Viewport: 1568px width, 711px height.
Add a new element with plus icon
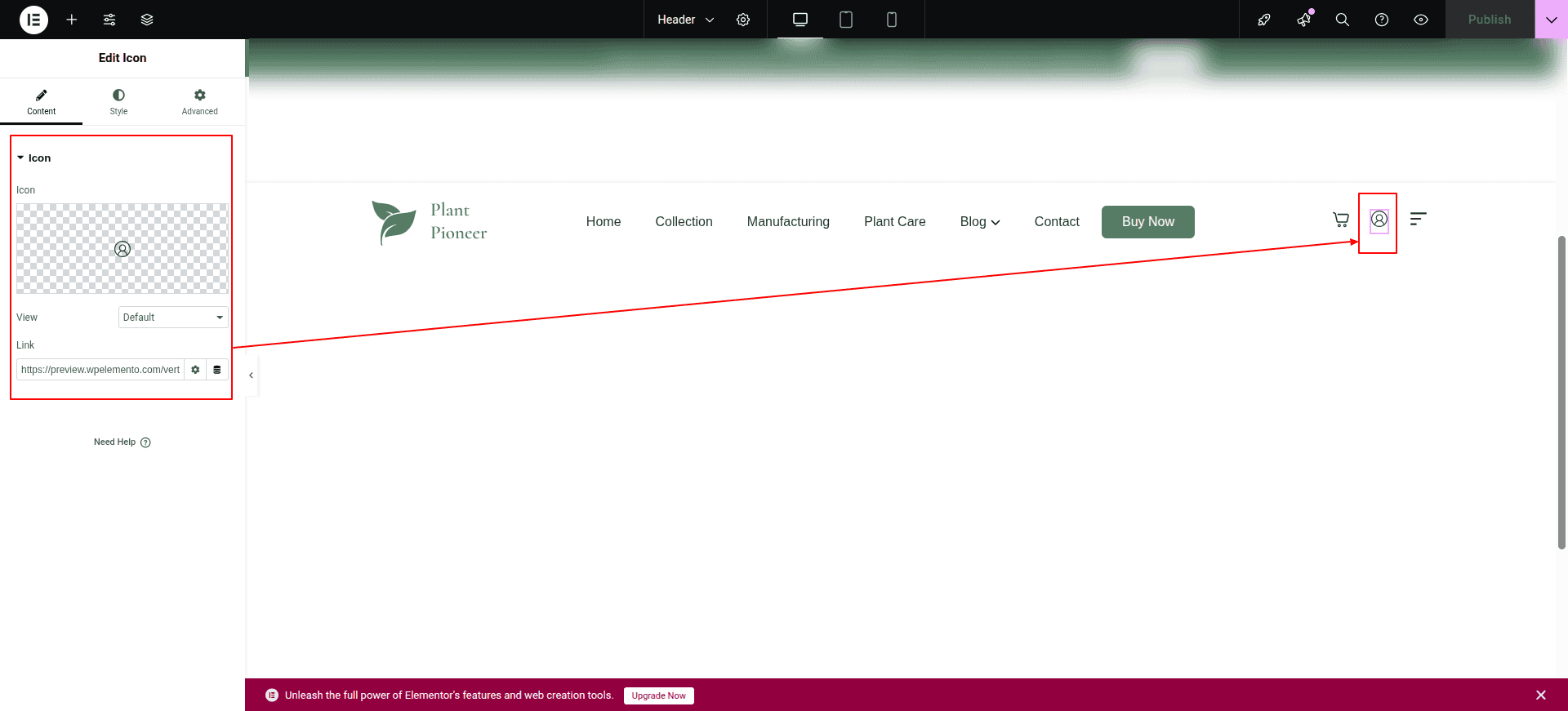[x=72, y=20]
